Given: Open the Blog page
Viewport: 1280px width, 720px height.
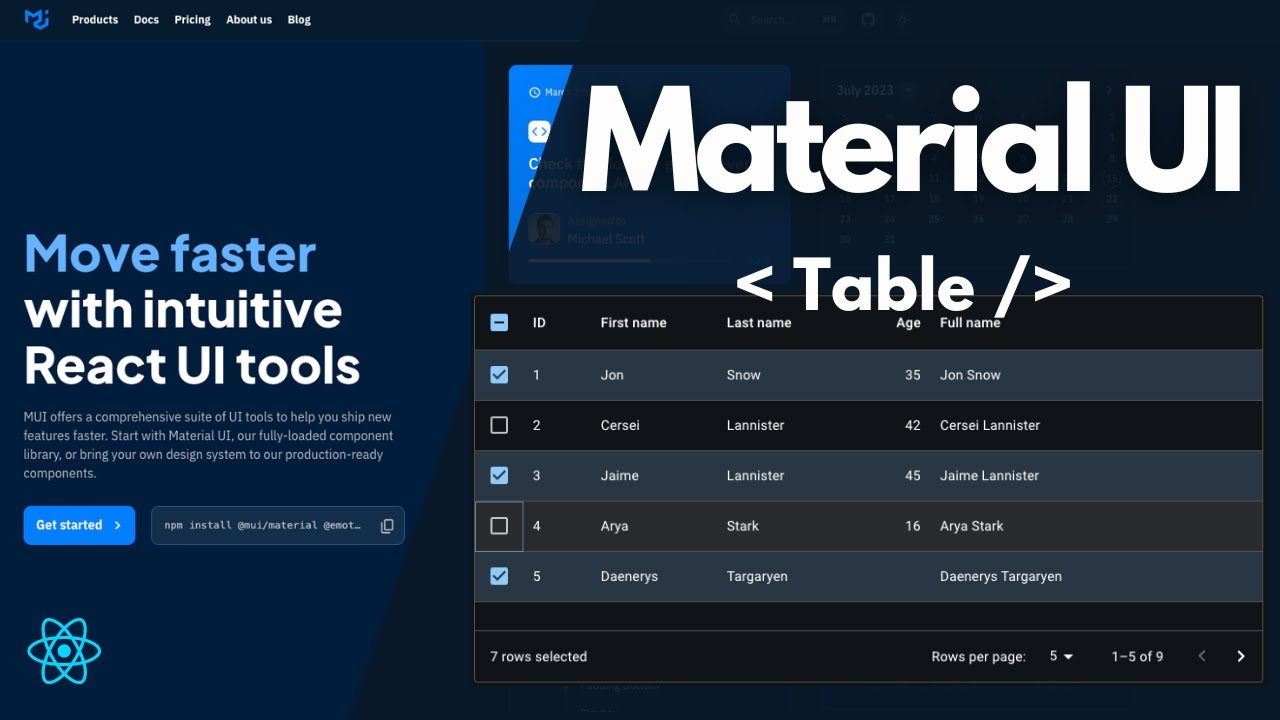Looking at the screenshot, I should (x=299, y=19).
